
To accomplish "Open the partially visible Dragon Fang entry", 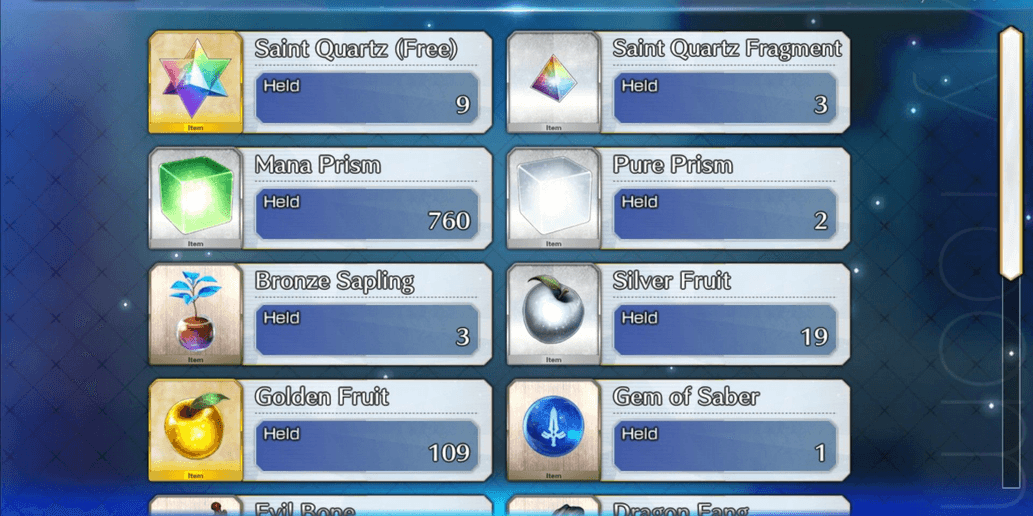I will click(x=679, y=506).
